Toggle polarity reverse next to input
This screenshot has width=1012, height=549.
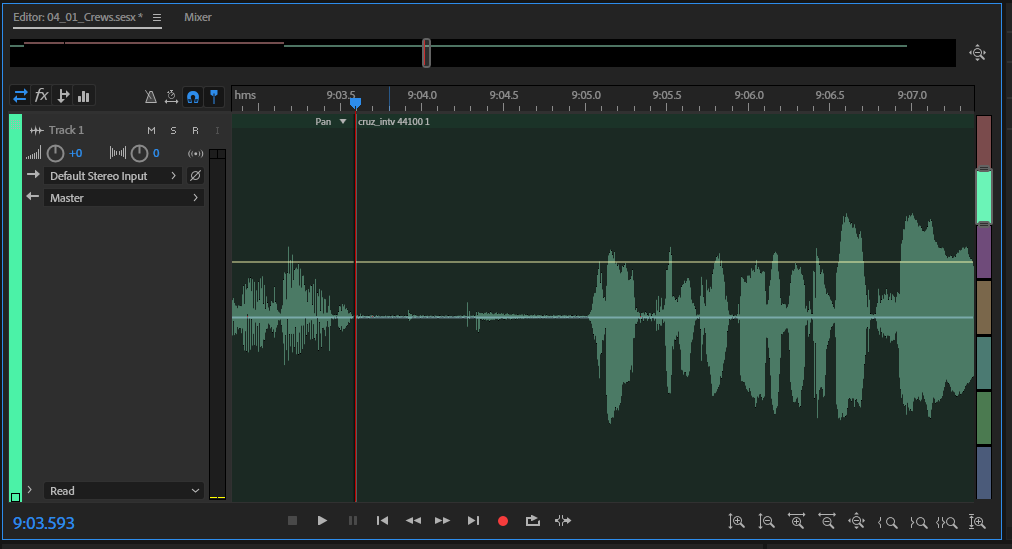point(195,175)
